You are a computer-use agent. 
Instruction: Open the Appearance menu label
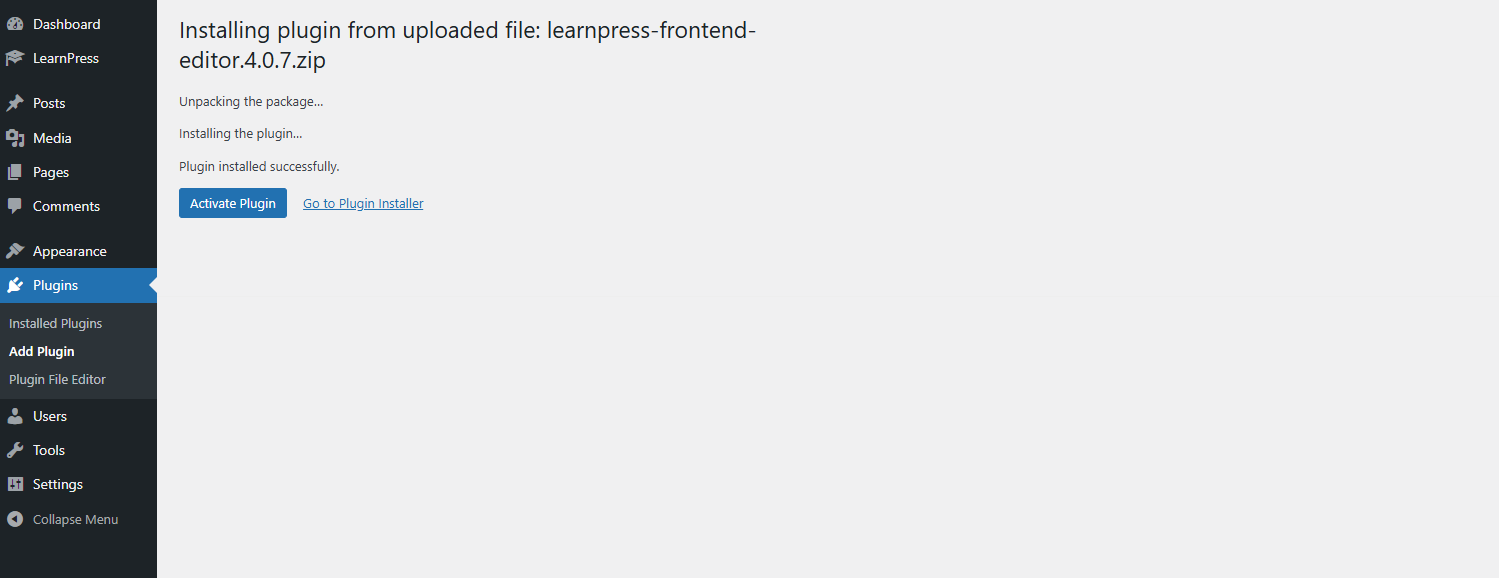click(70, 251)
